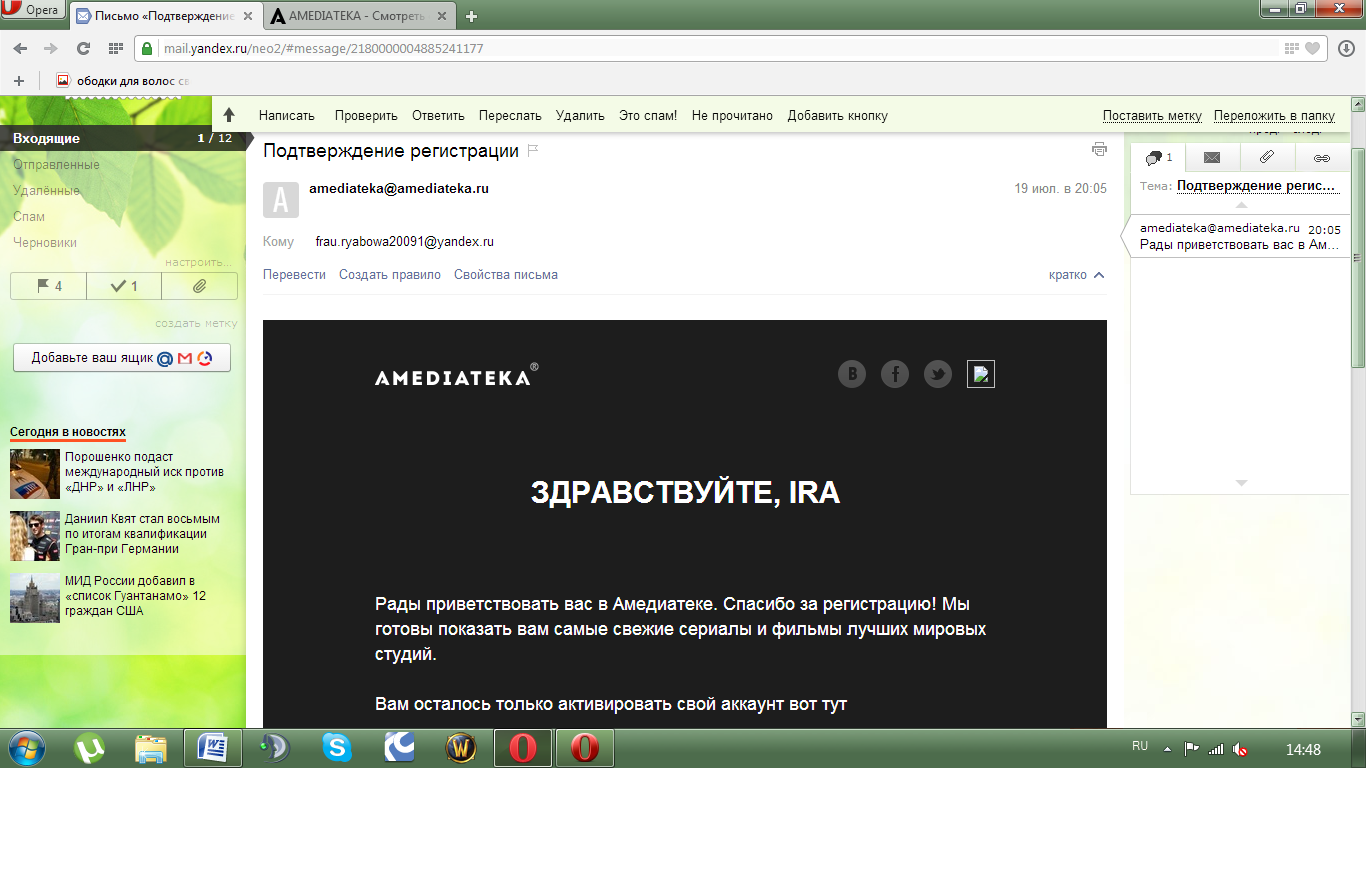This screenshot has height=887, width=1366.
Task: Click the green padlock security icon
Action: coord(147,48)
